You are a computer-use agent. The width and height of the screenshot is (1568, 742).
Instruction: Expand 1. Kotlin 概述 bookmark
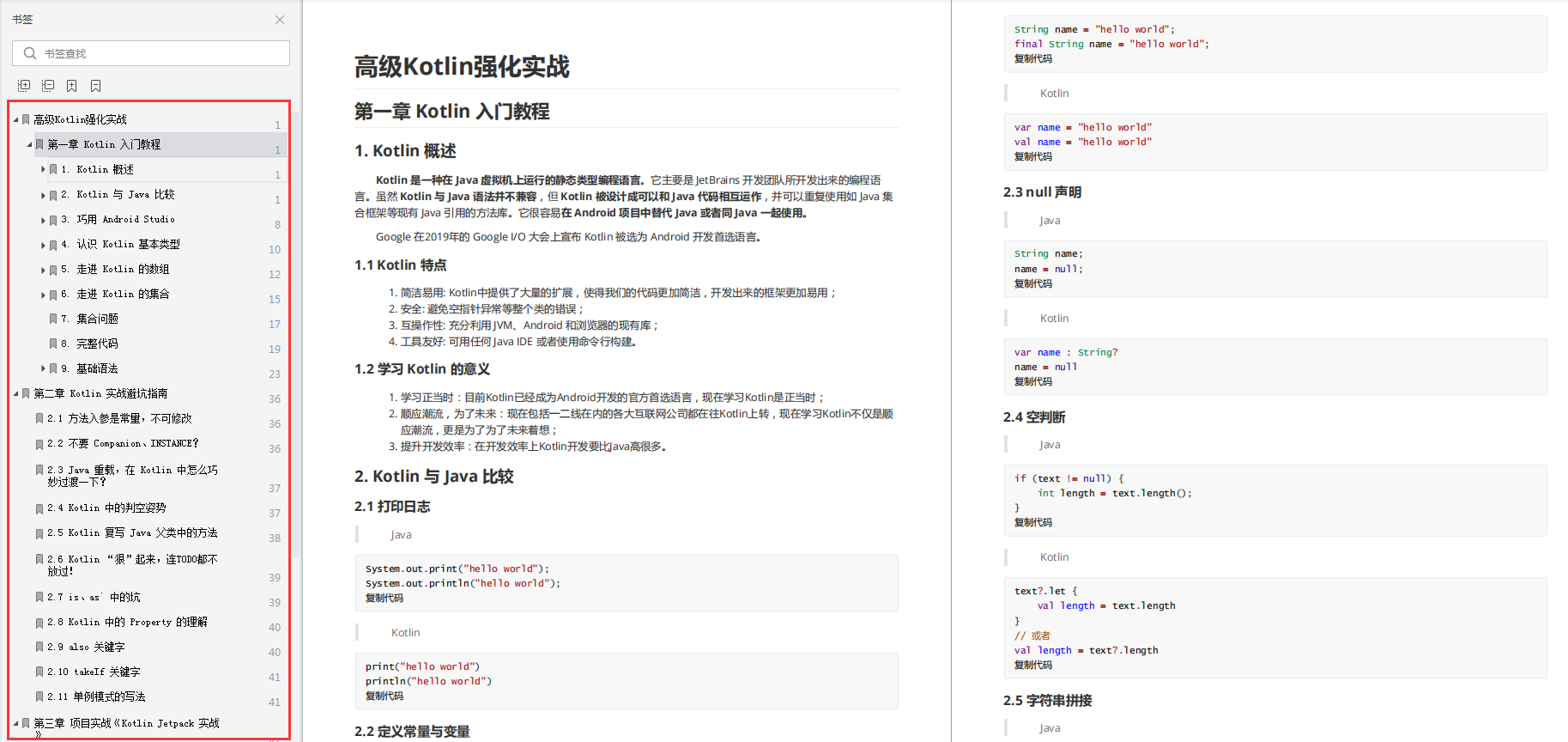click(x=43, y=169)
